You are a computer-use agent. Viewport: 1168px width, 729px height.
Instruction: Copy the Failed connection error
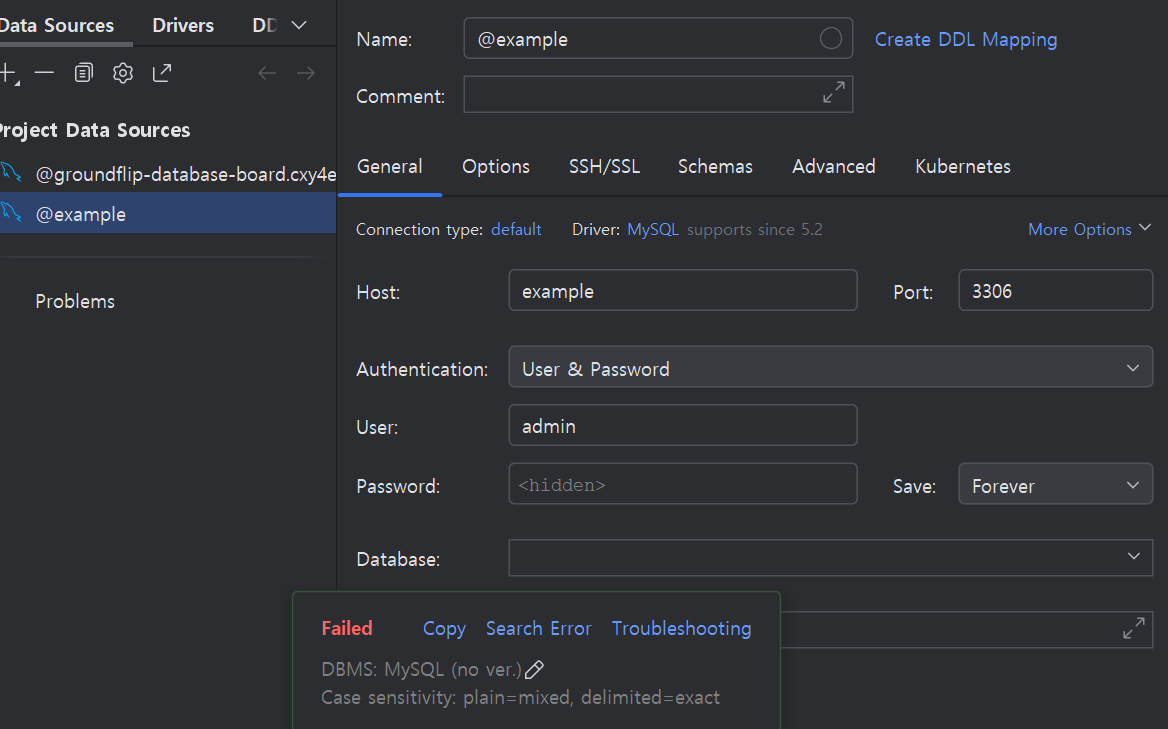[444, 628]
